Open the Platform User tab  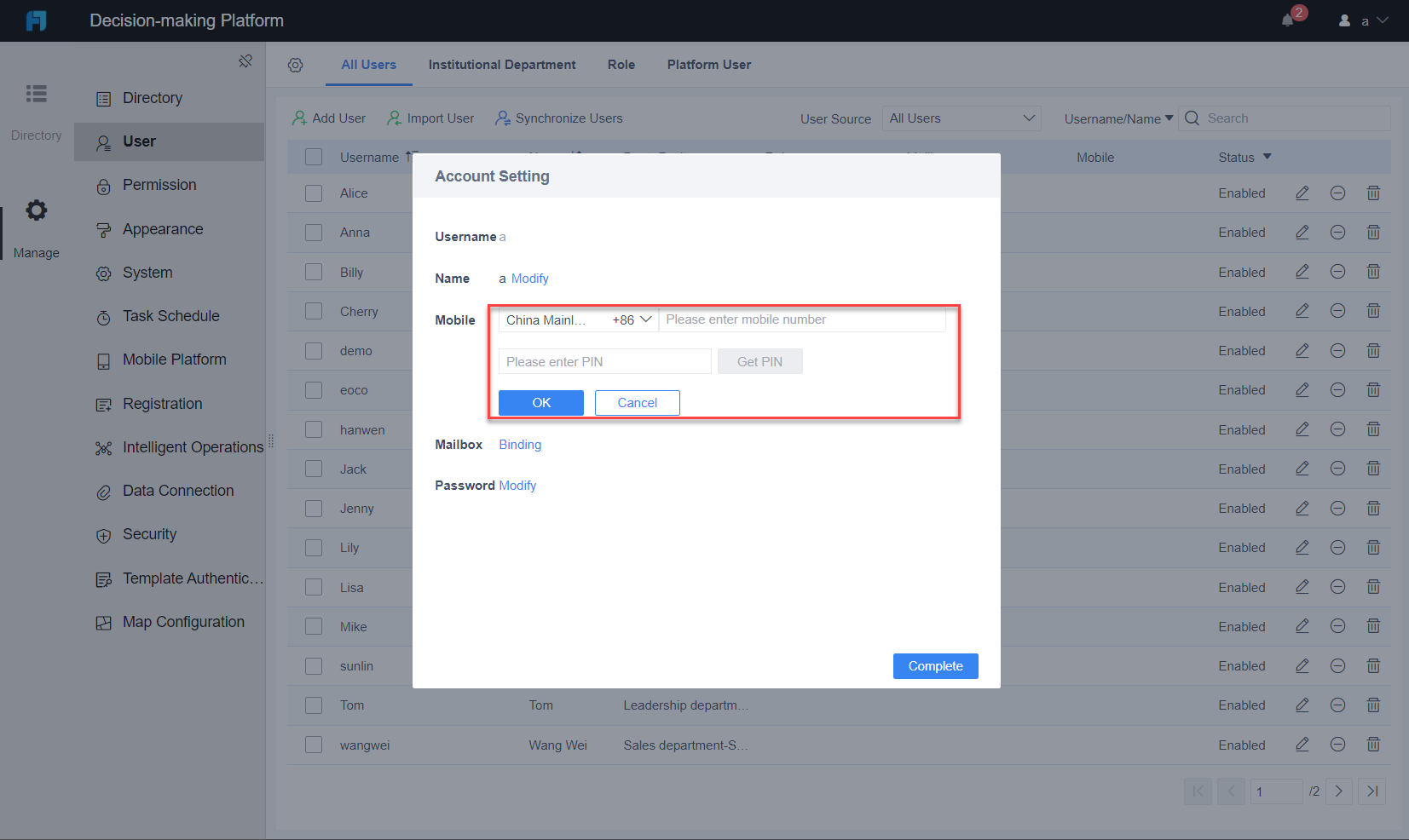pyautogui.click(x=708, y=65)
